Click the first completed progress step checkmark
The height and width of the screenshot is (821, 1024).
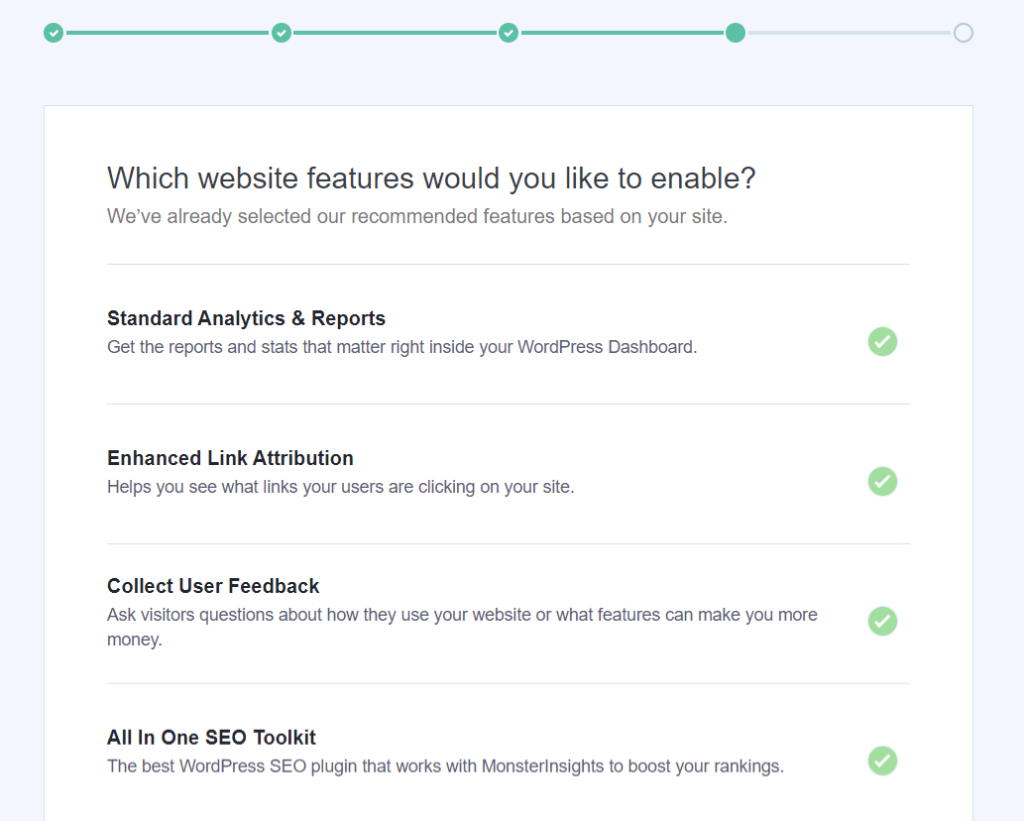pyautogui.click(x=53, y=33)
